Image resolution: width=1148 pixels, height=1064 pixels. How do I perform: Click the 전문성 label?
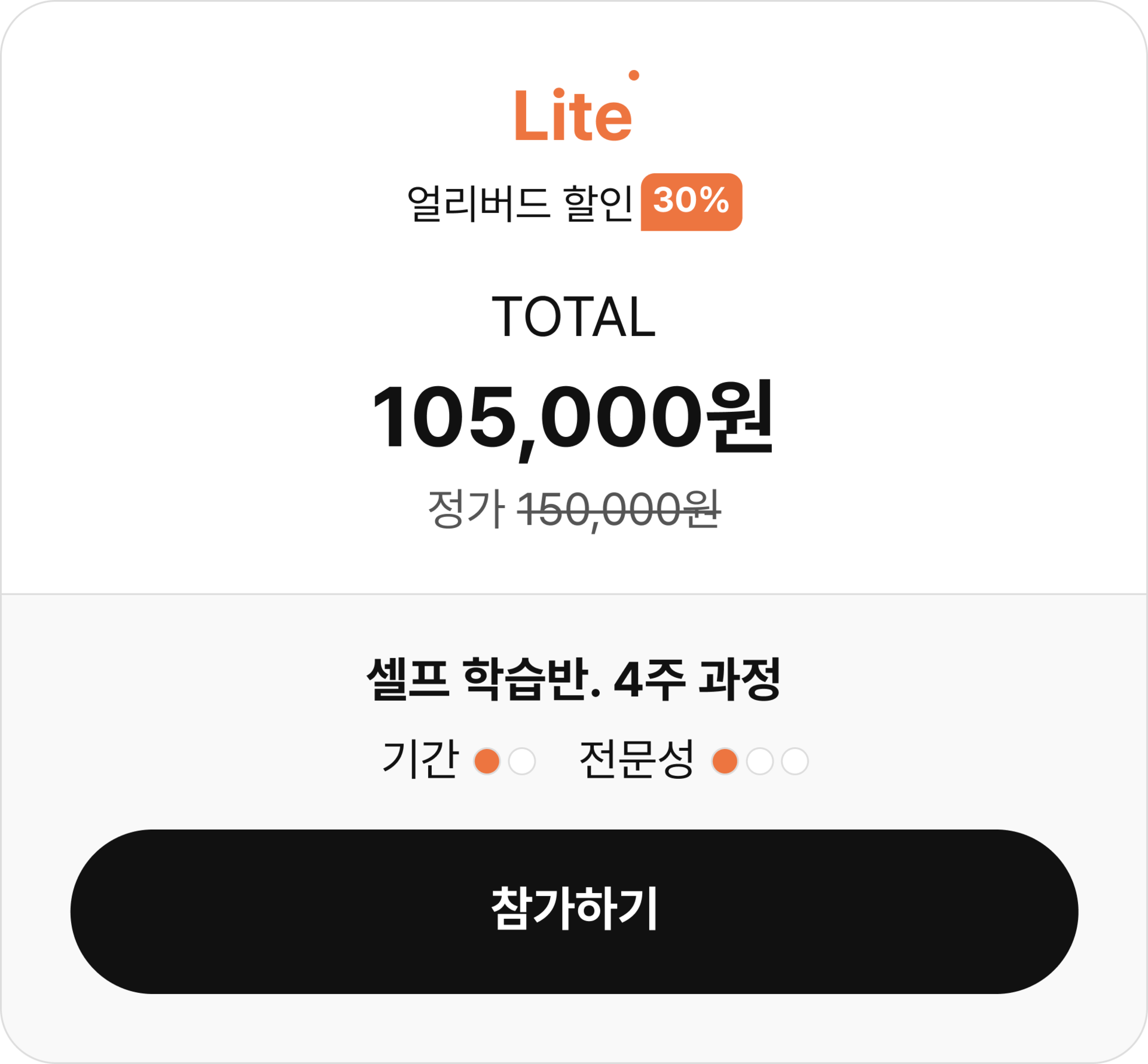[x=637, y=759]
